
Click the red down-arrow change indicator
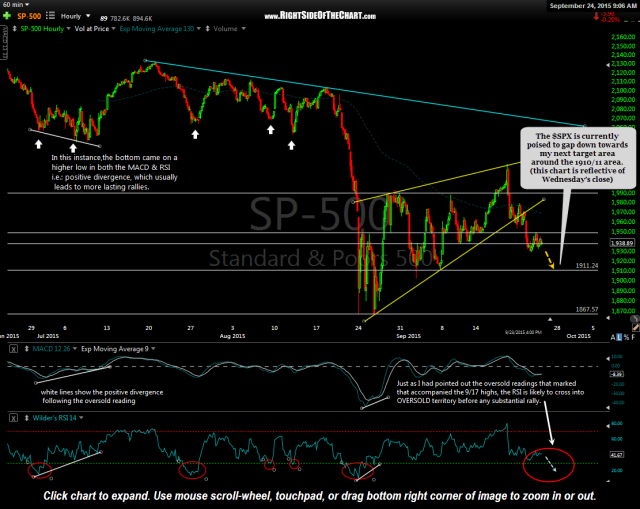click(596, 16)
